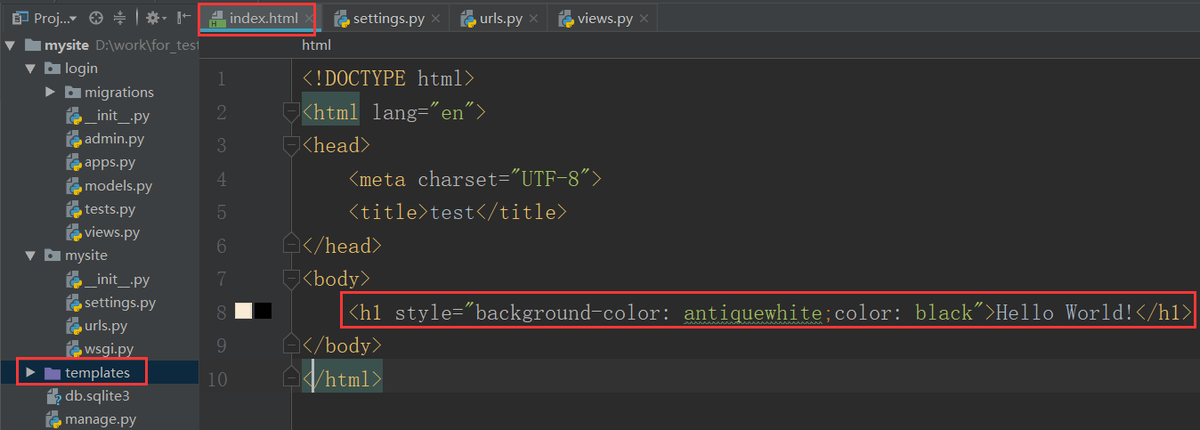Click the antiquewhite color swatch in gutter
Viewport: 1200px width, 430px height.
tap(243, 311)
